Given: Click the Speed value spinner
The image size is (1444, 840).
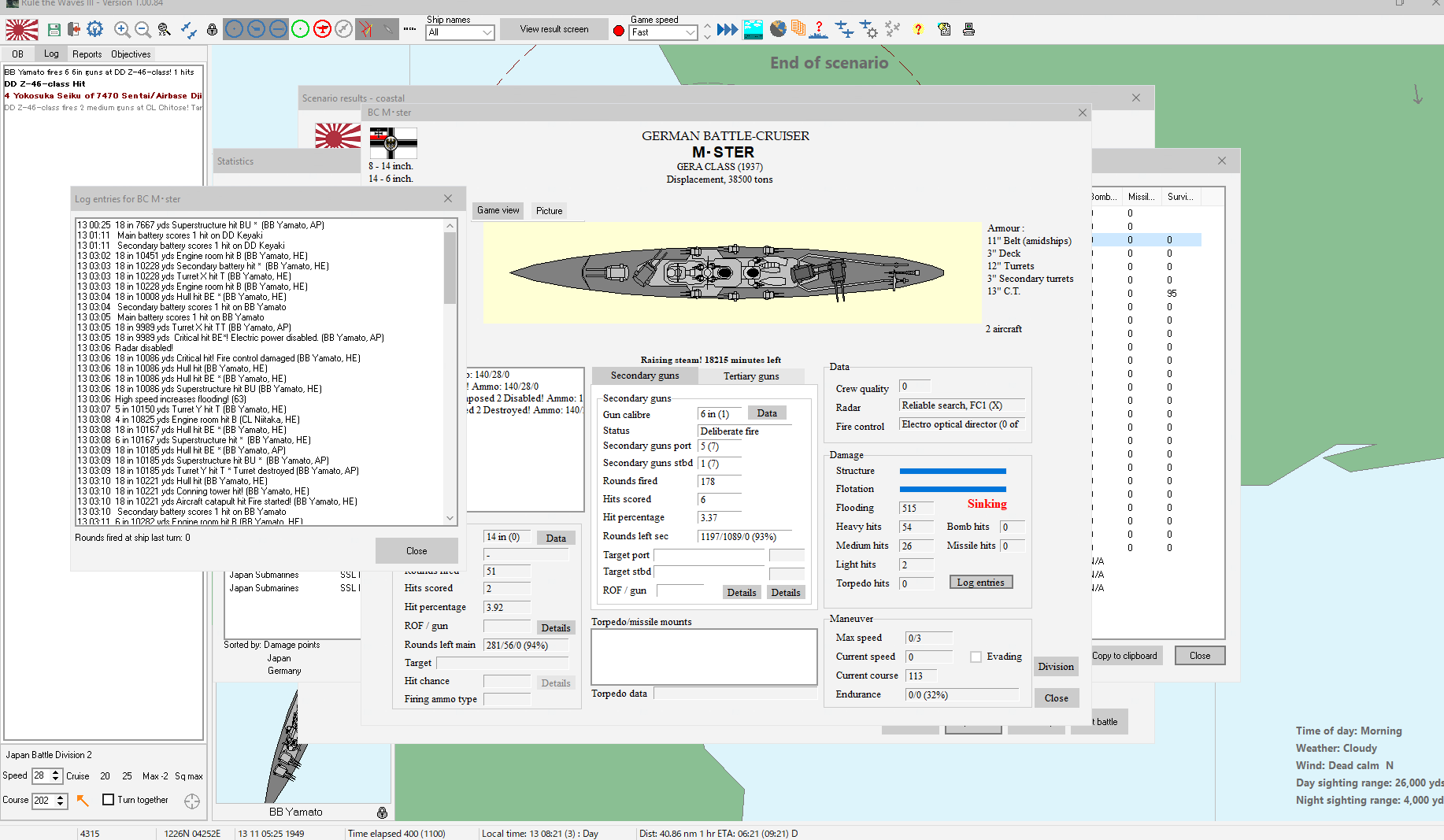Looking at the screenshot, I should coord(46,775).
